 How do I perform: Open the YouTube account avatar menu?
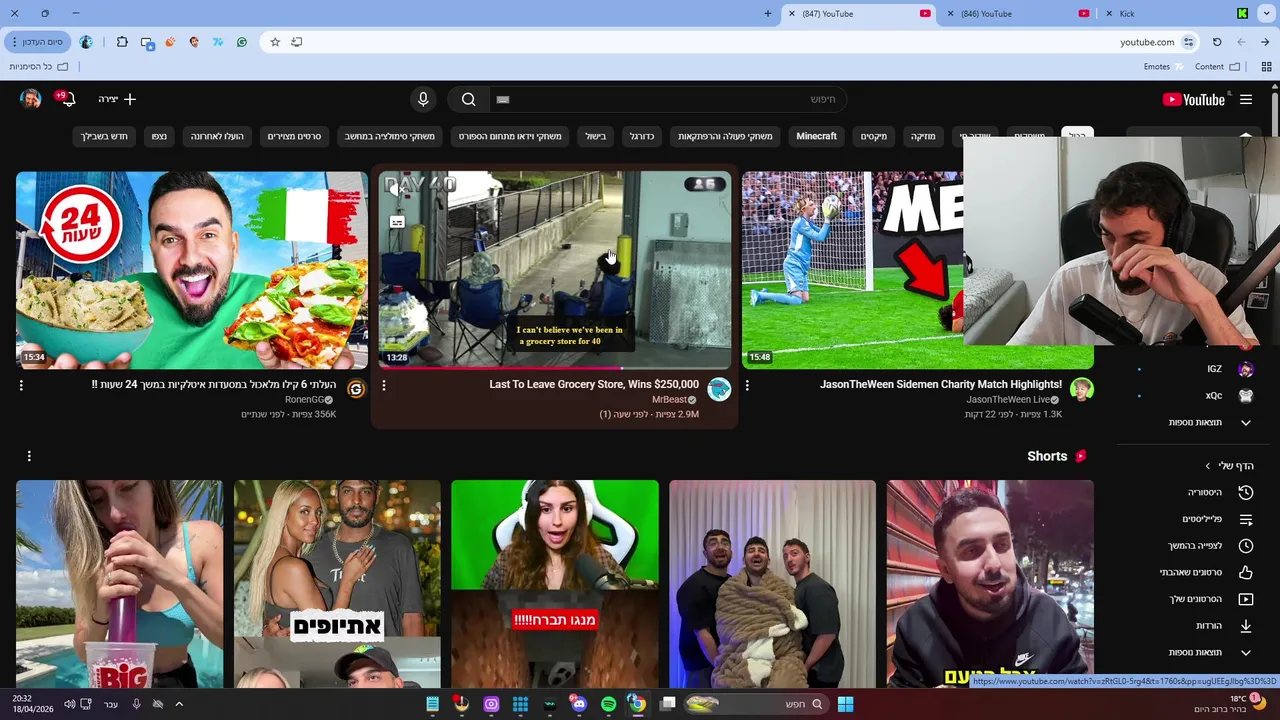[31, 99]
